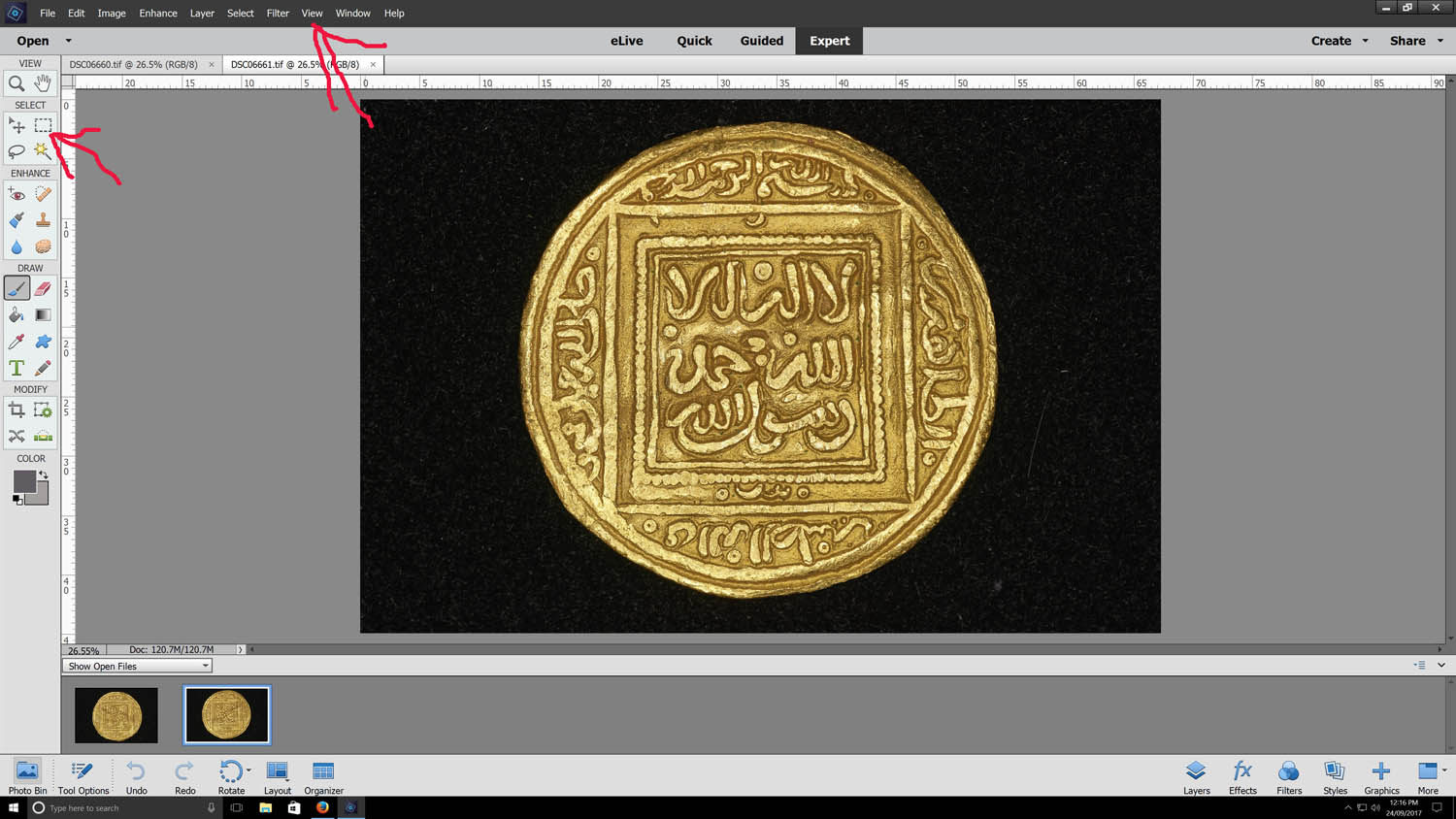Open the Enhance menu

pyautogui.click(x=158, y=14)
